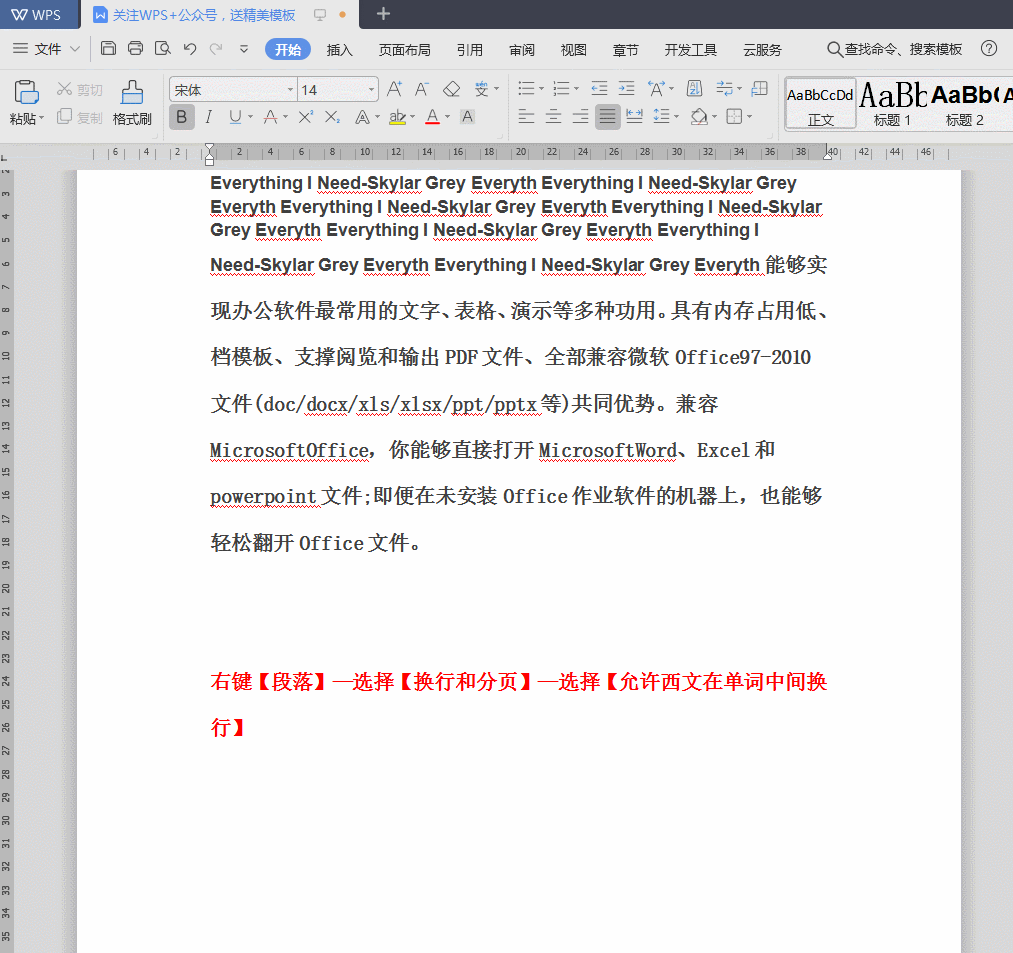This screenshot has height=953, width=1013.
Task: Toggle Bold formatting
Action: 182,117
